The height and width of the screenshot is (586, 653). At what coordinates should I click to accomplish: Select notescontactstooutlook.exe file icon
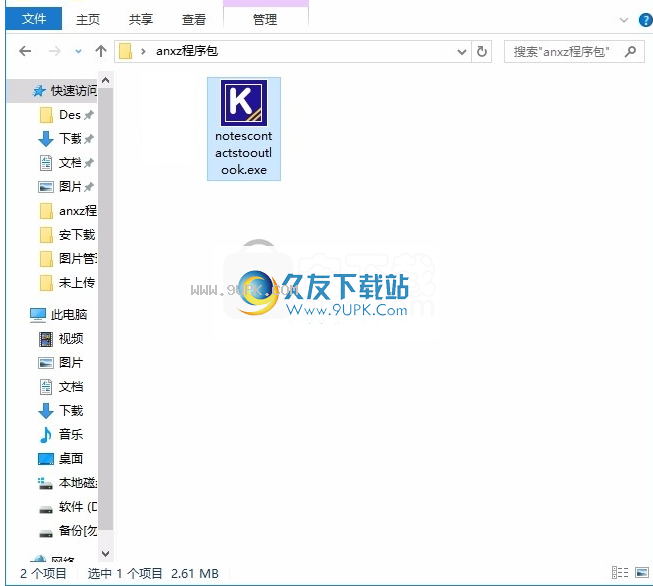coord(244,103)
